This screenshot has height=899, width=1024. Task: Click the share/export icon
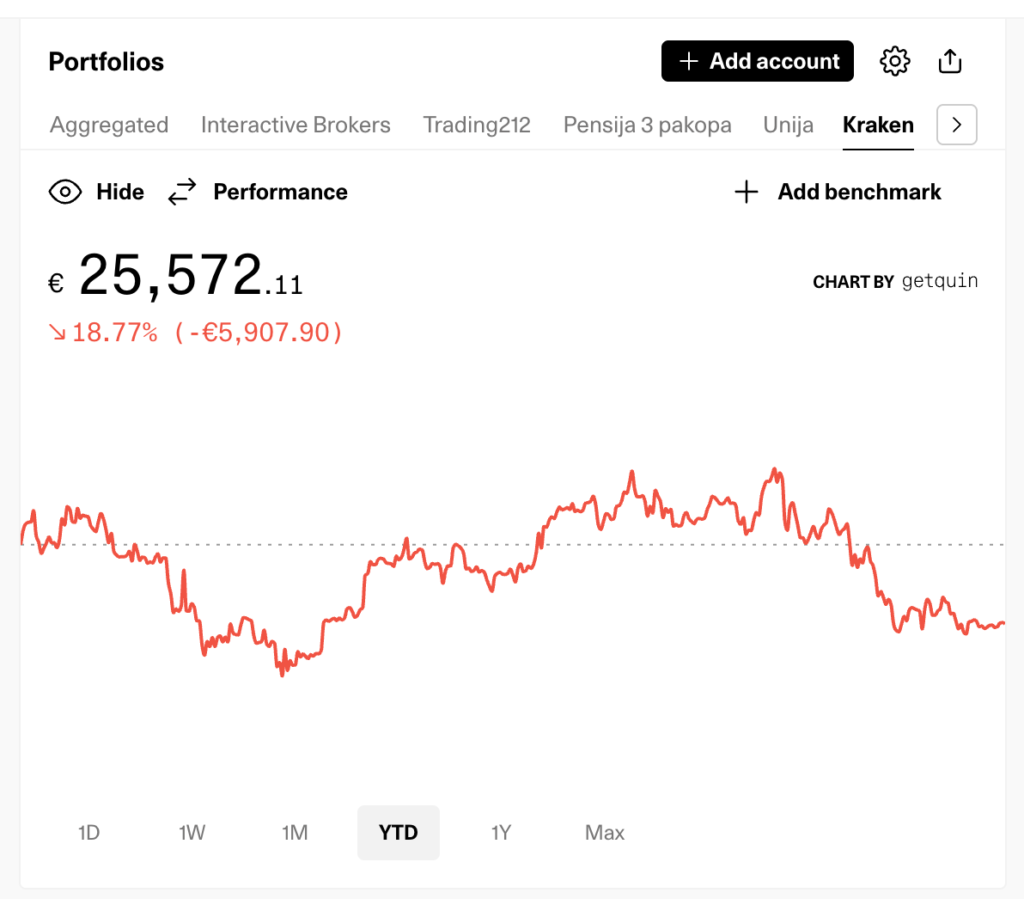[950, 62]
